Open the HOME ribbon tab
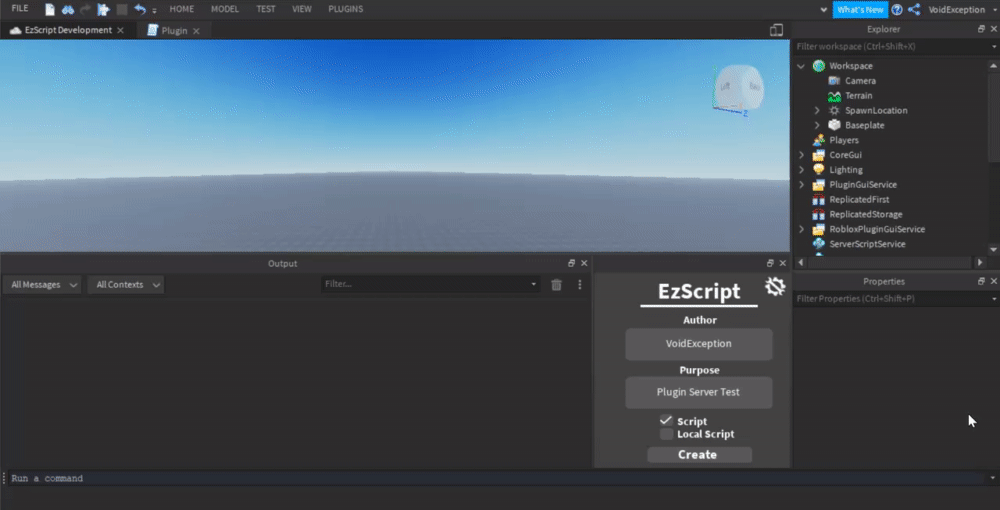The width and height of the screenshot is (1000, 510). coord(182,9)
